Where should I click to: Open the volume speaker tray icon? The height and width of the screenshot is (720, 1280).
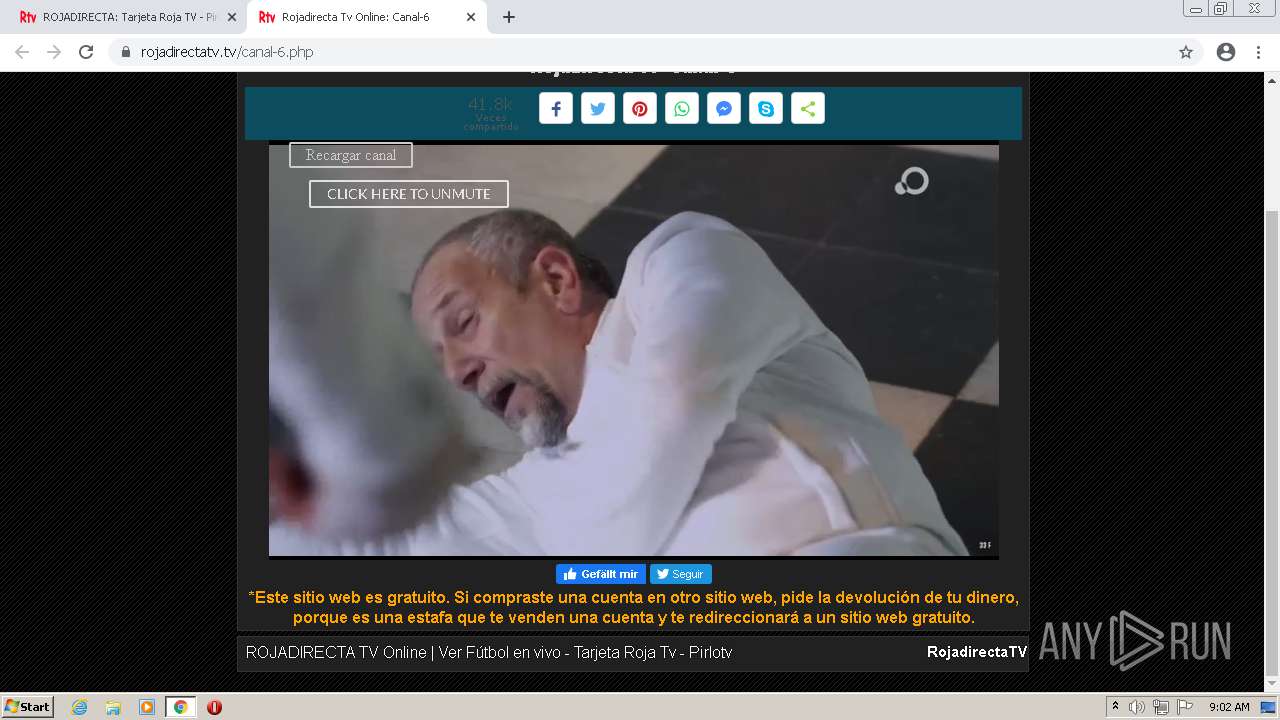(1137, 707)
